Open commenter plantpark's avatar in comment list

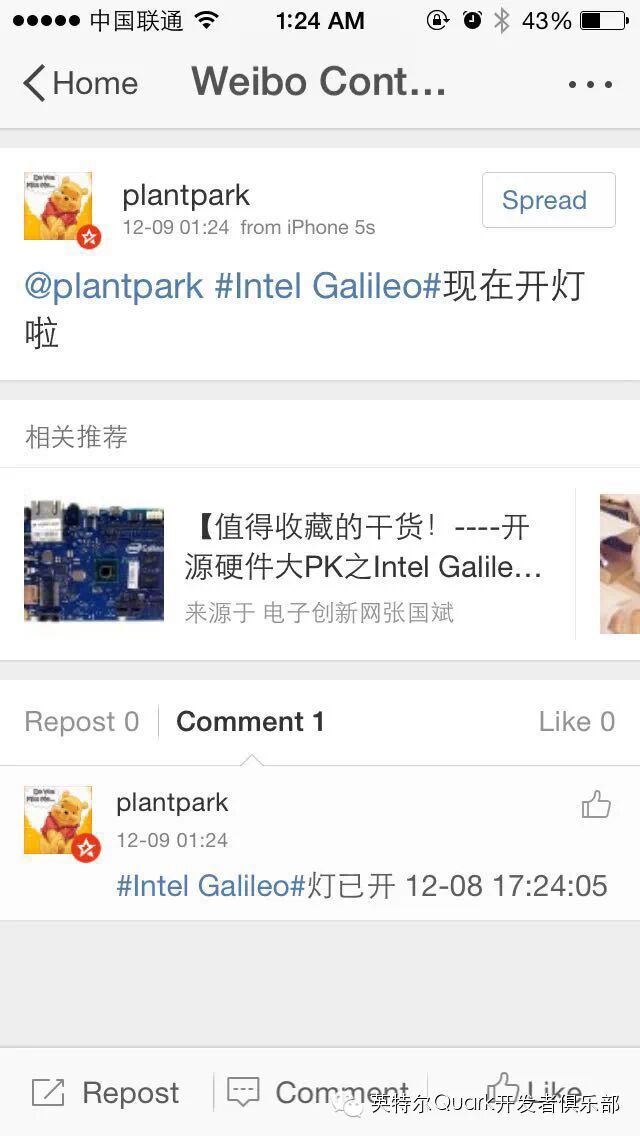pos(58,819)
